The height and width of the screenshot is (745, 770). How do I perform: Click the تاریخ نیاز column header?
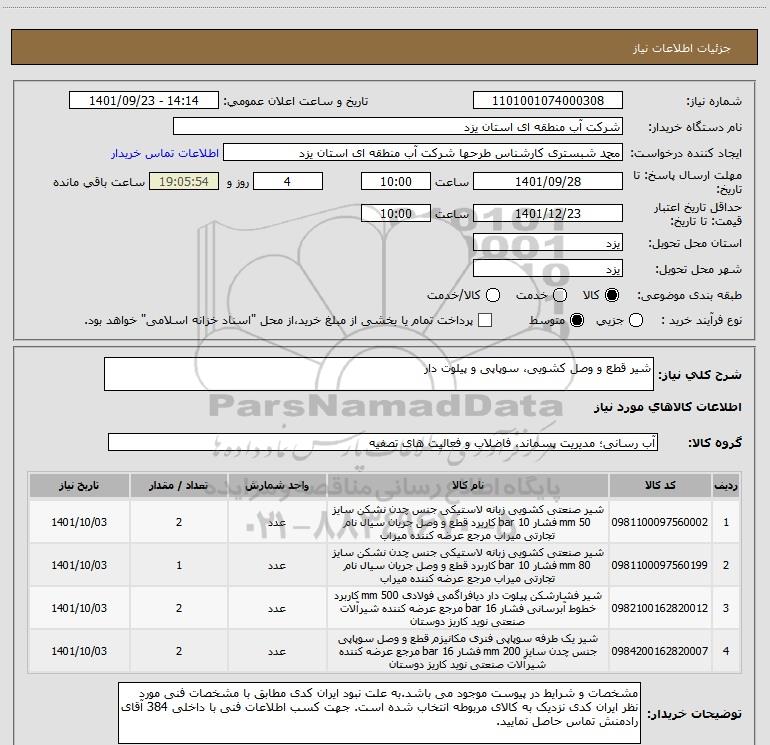[x=79, y=485]
